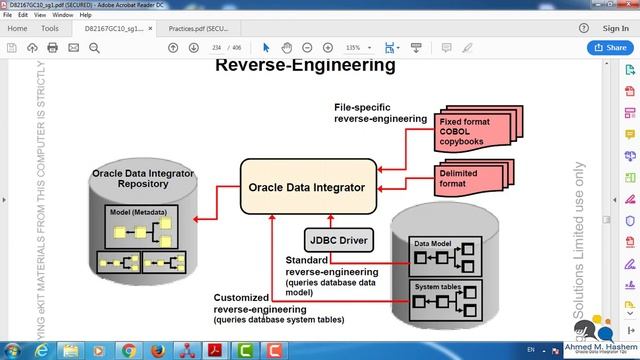The height and width of the screenshot is (360, 640).
Task: Switch to the Tools tab
Action: pyautogui.click(x=50, y=29)
